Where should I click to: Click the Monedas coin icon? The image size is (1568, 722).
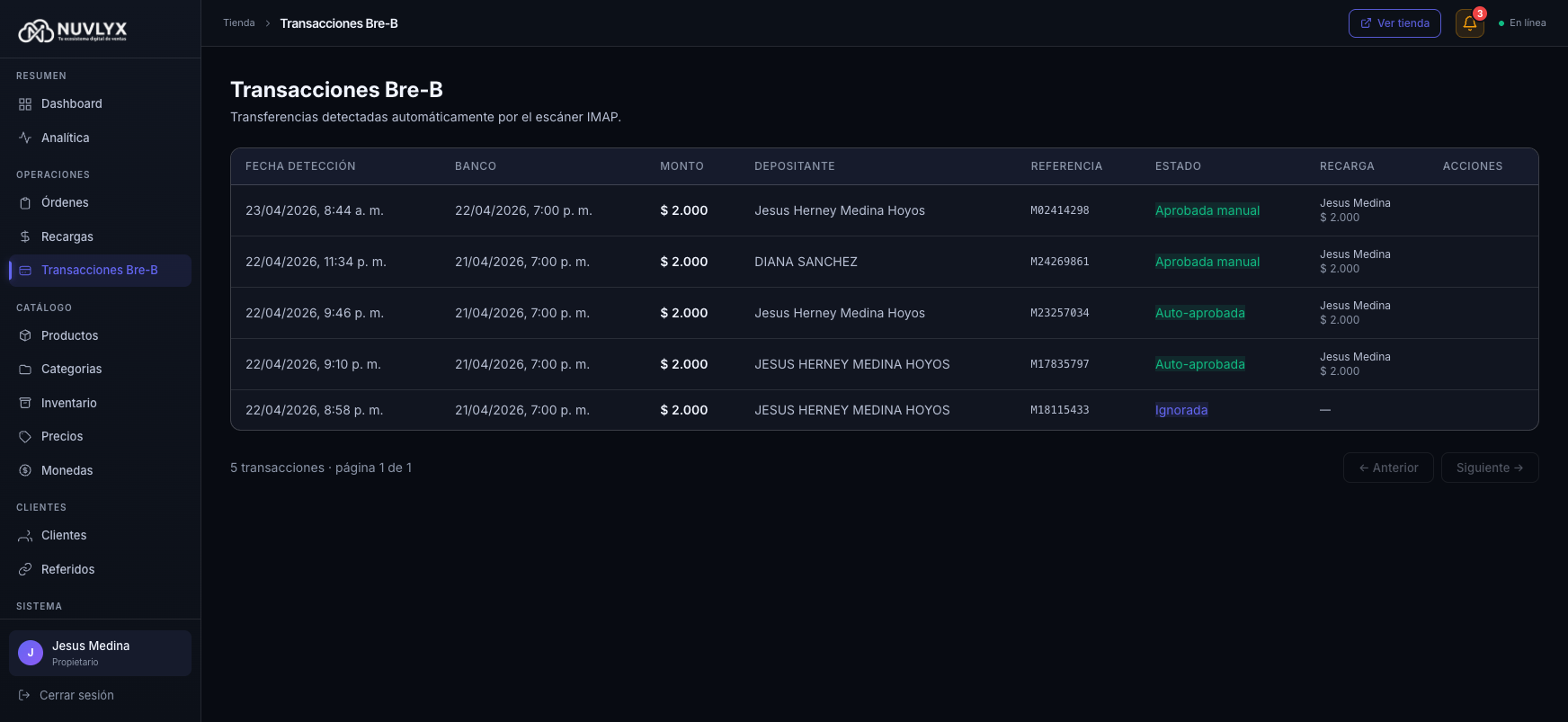tap(25, 470)
